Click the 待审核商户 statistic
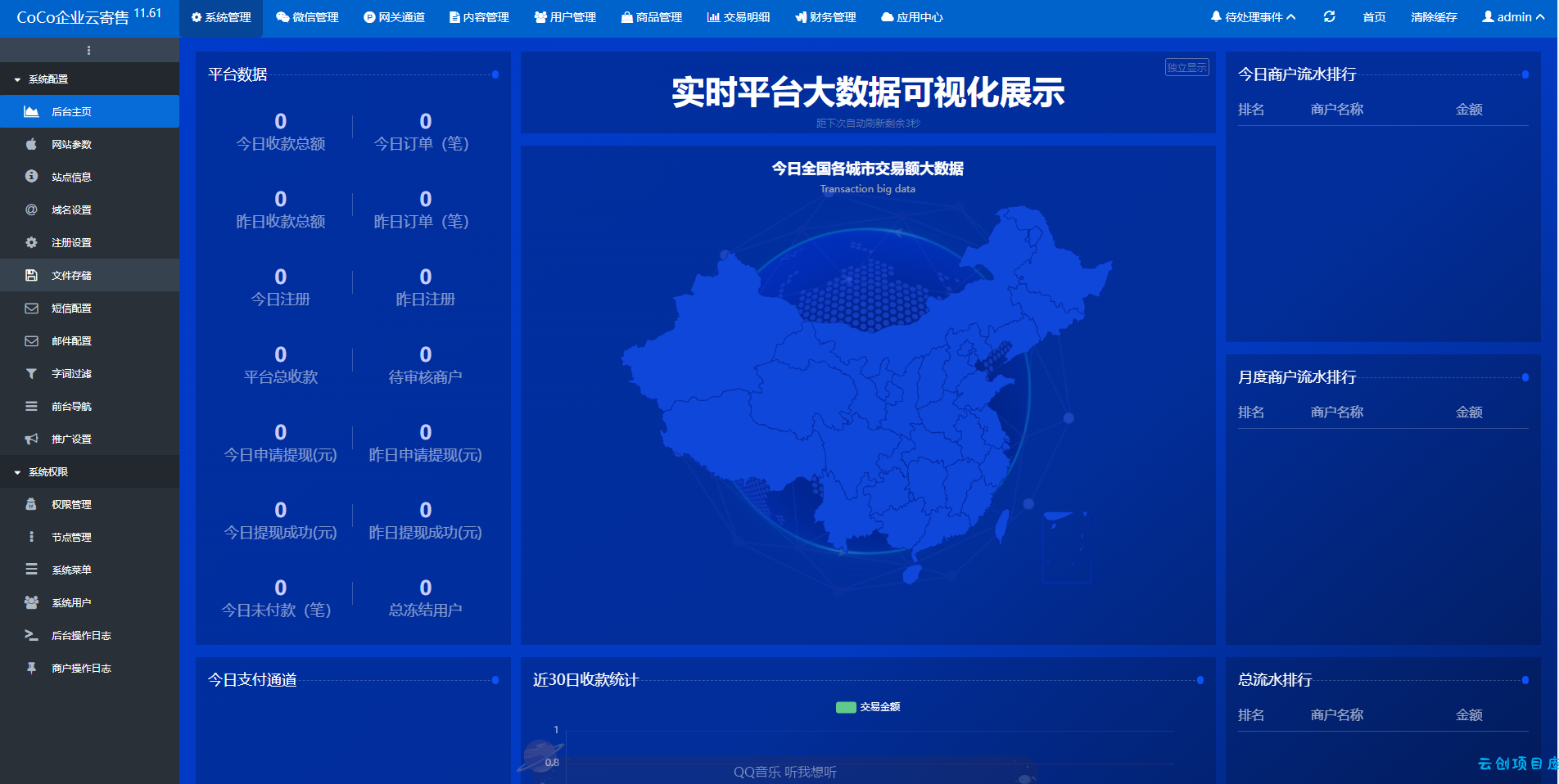This screenshot has width=1559, height=784. (425, 366)
